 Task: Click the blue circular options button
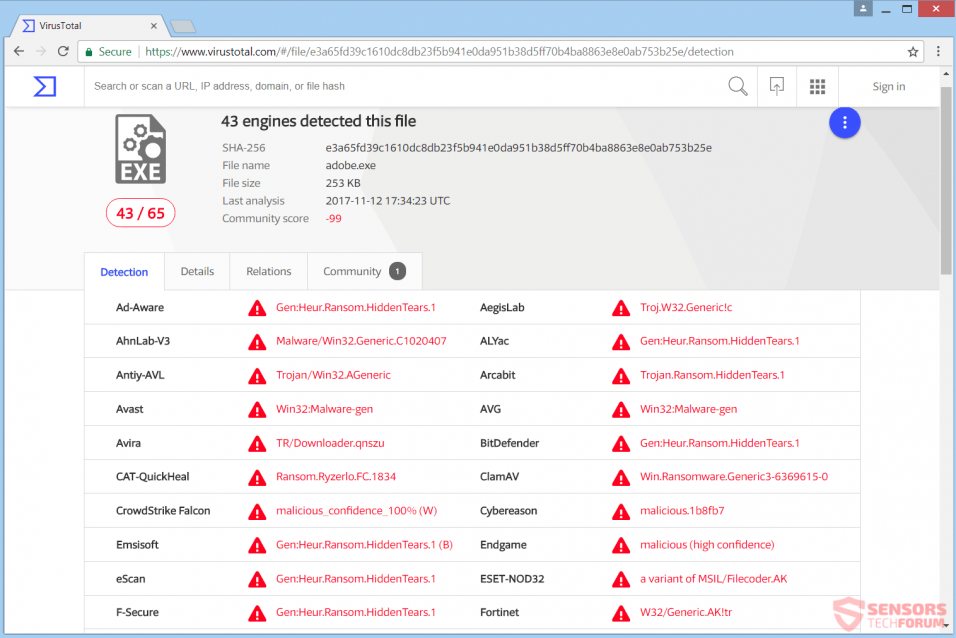tap(845, 122)
